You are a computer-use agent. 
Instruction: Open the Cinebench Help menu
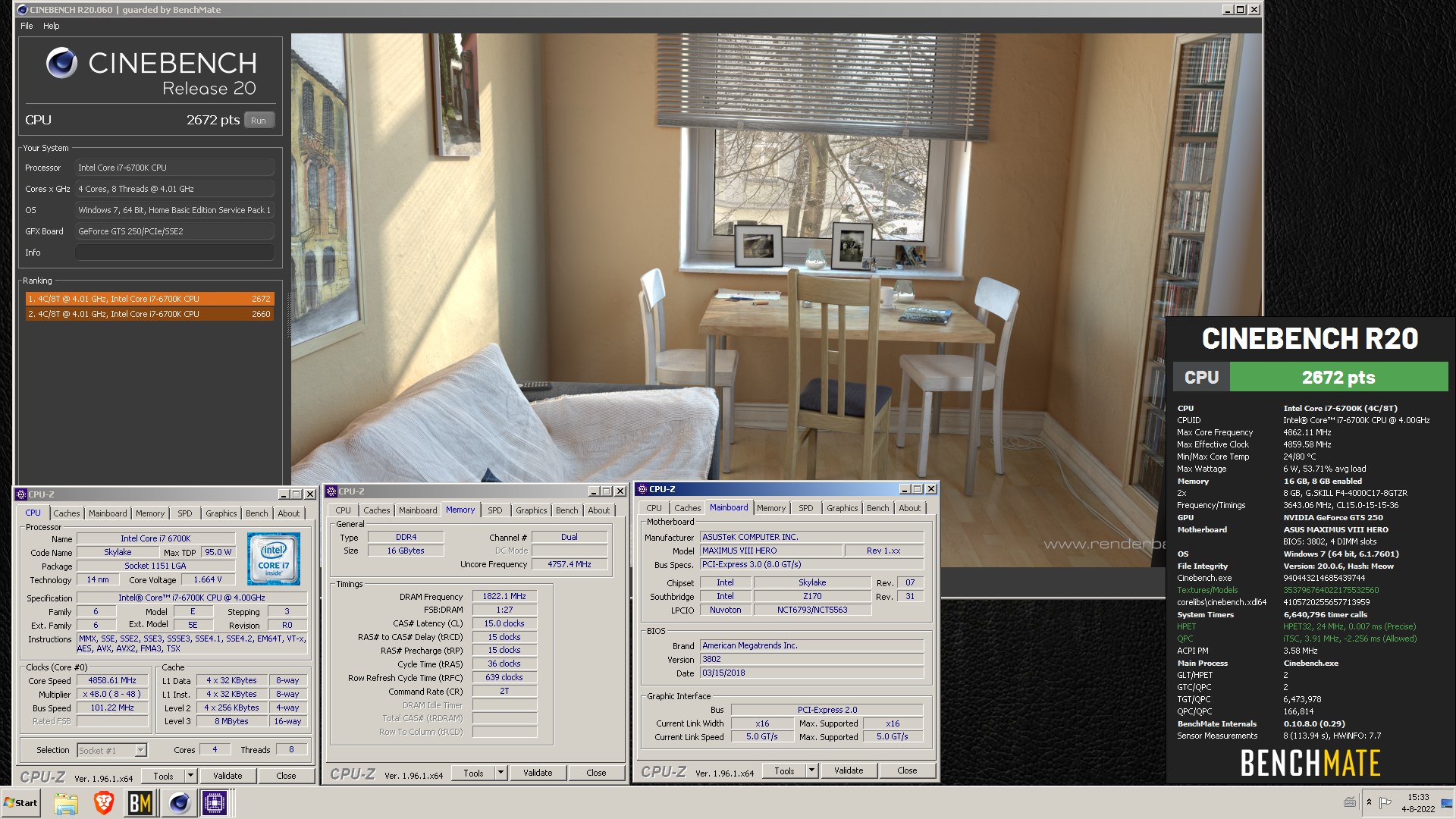(x=51, y=26)
